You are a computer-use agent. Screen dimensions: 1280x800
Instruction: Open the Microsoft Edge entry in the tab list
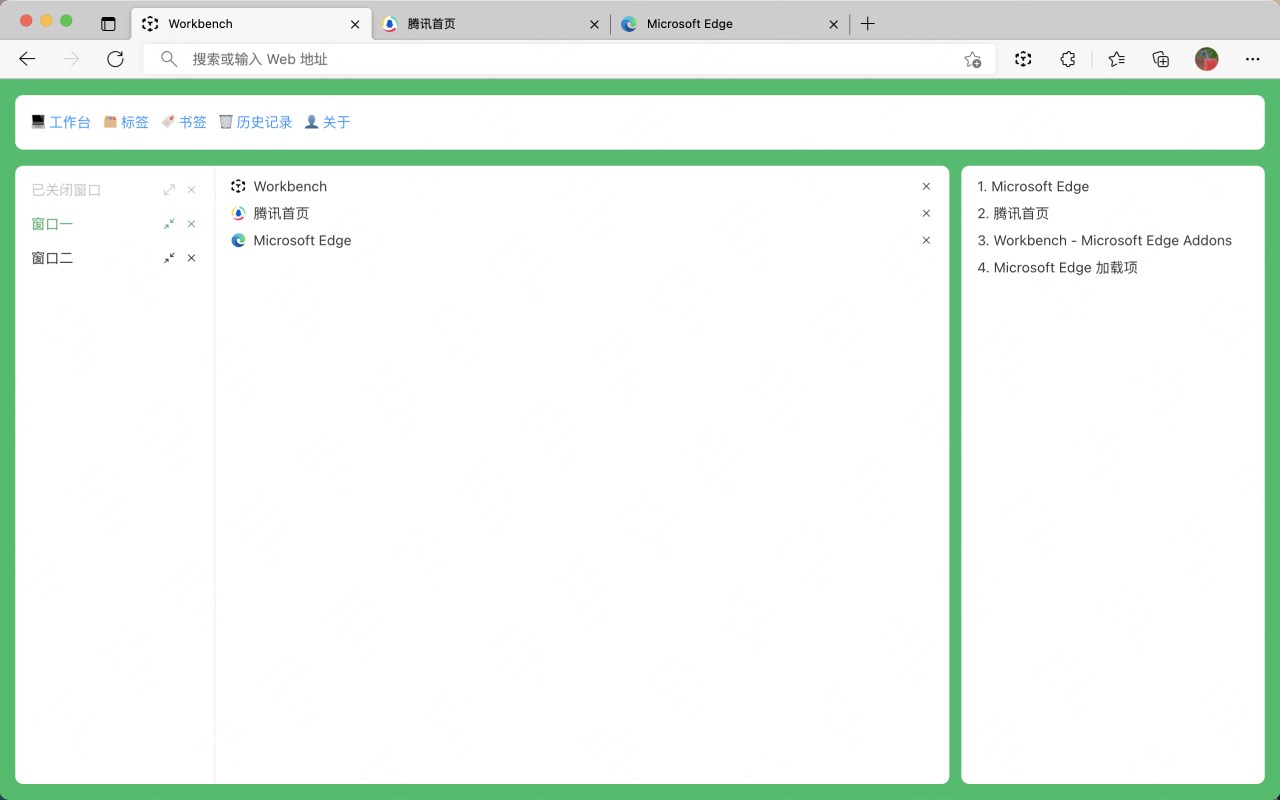[302, 240]
